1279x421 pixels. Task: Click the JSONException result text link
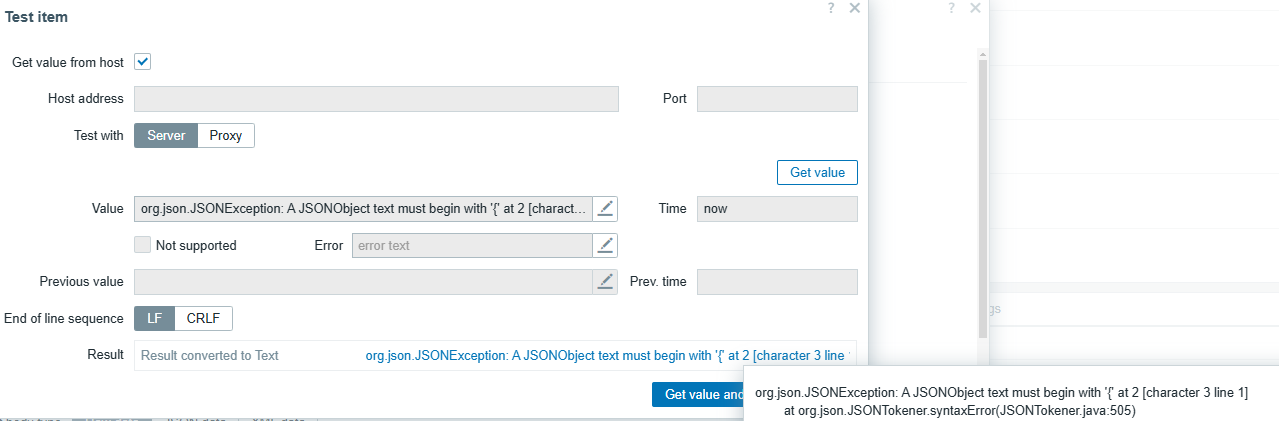point(607,355)
